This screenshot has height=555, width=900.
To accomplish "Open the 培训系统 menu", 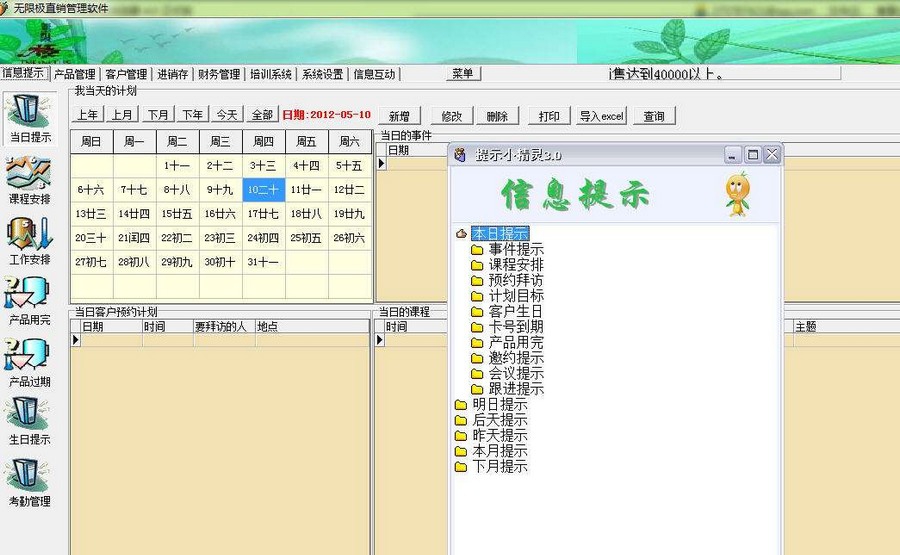I will [271, 74].
